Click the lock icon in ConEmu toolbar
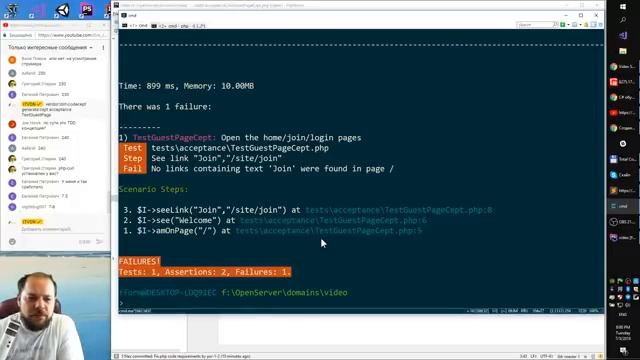 [x=586, y=25]
